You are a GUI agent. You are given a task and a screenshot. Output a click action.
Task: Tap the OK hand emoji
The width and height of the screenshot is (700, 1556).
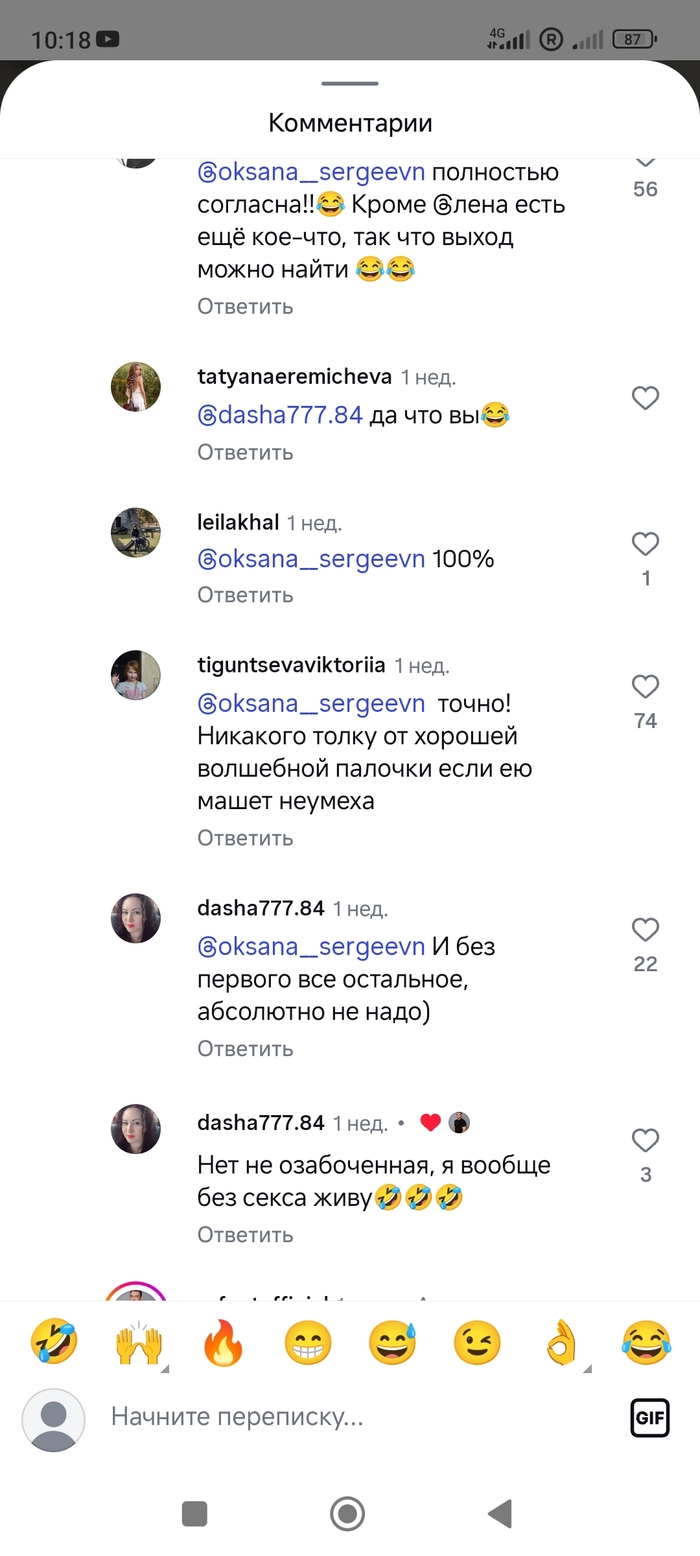click(x=561, y=1342)
